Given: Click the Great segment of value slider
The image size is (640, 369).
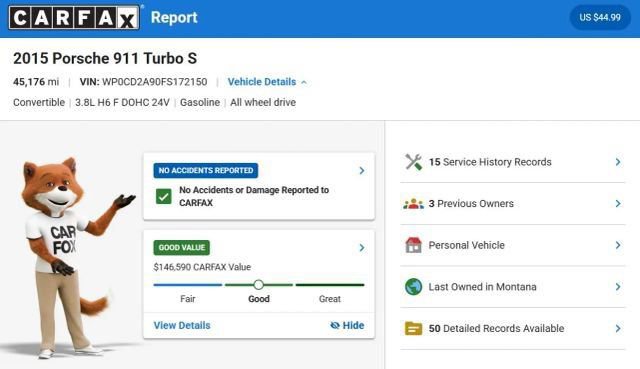Looking at the screenshot, I should [x=330, y=285].
